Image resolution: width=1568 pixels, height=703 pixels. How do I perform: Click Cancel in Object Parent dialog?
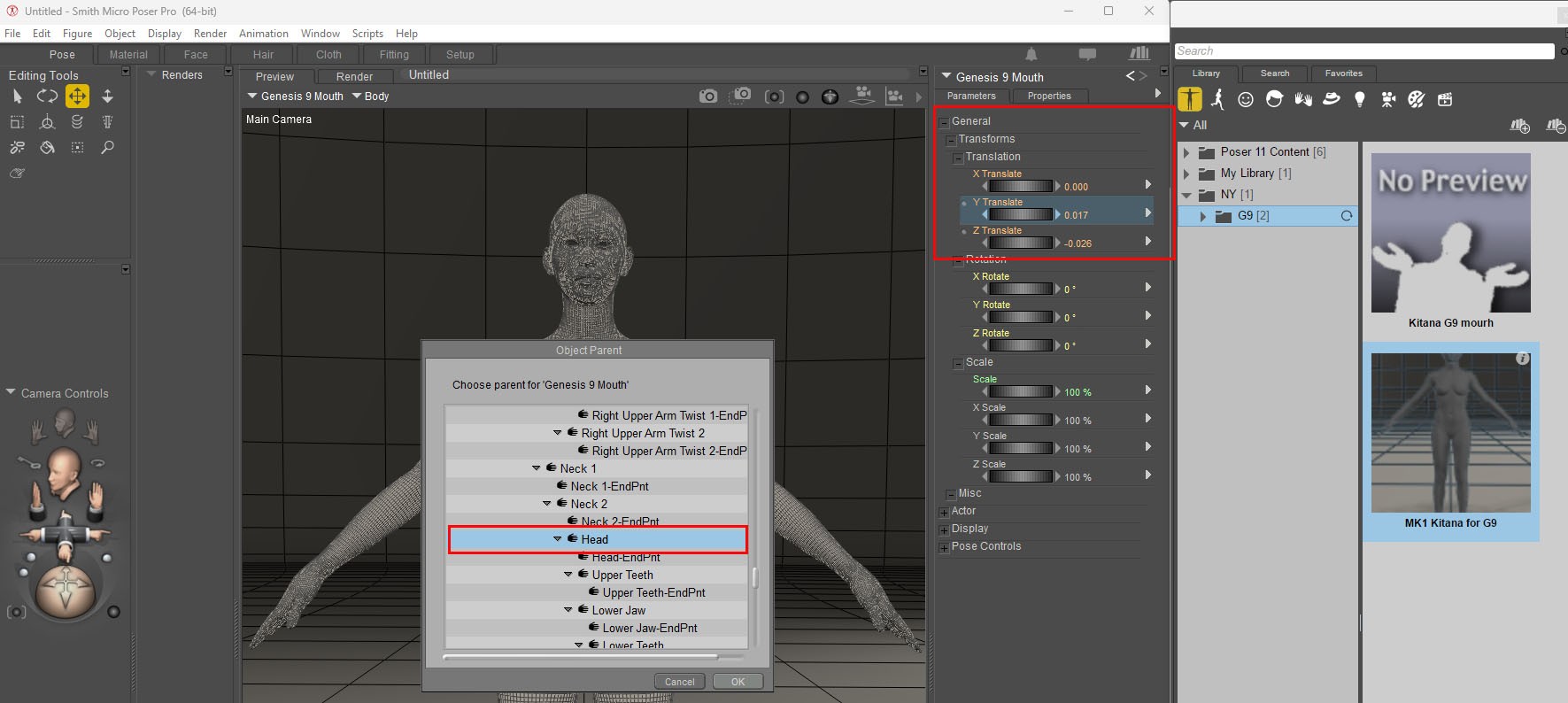point(679,682)
